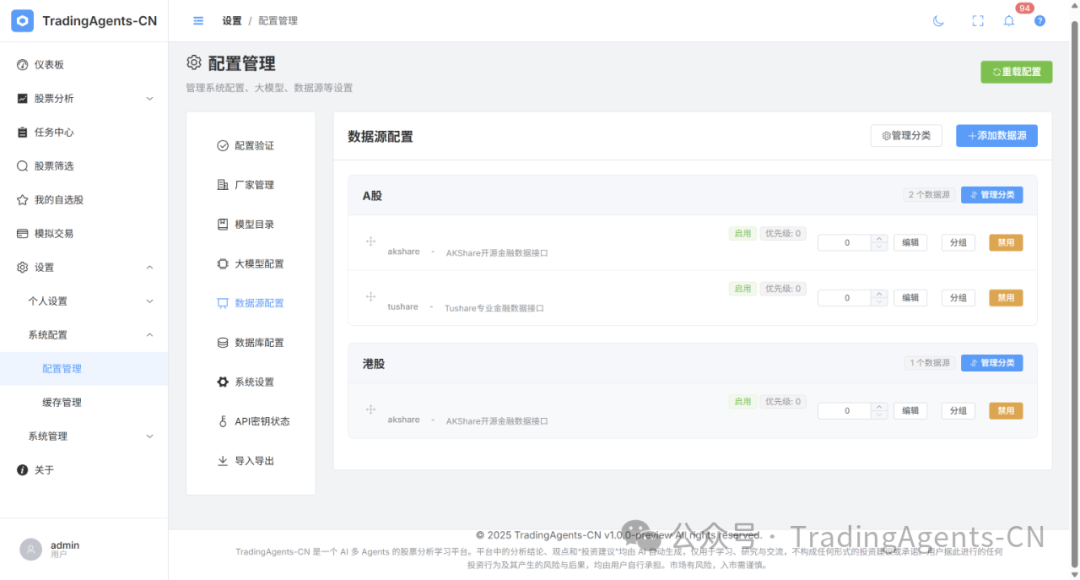Click drag handle for A股 akshare row
1080x580 pixels.
pyautogui.click(x=370, y=241)
